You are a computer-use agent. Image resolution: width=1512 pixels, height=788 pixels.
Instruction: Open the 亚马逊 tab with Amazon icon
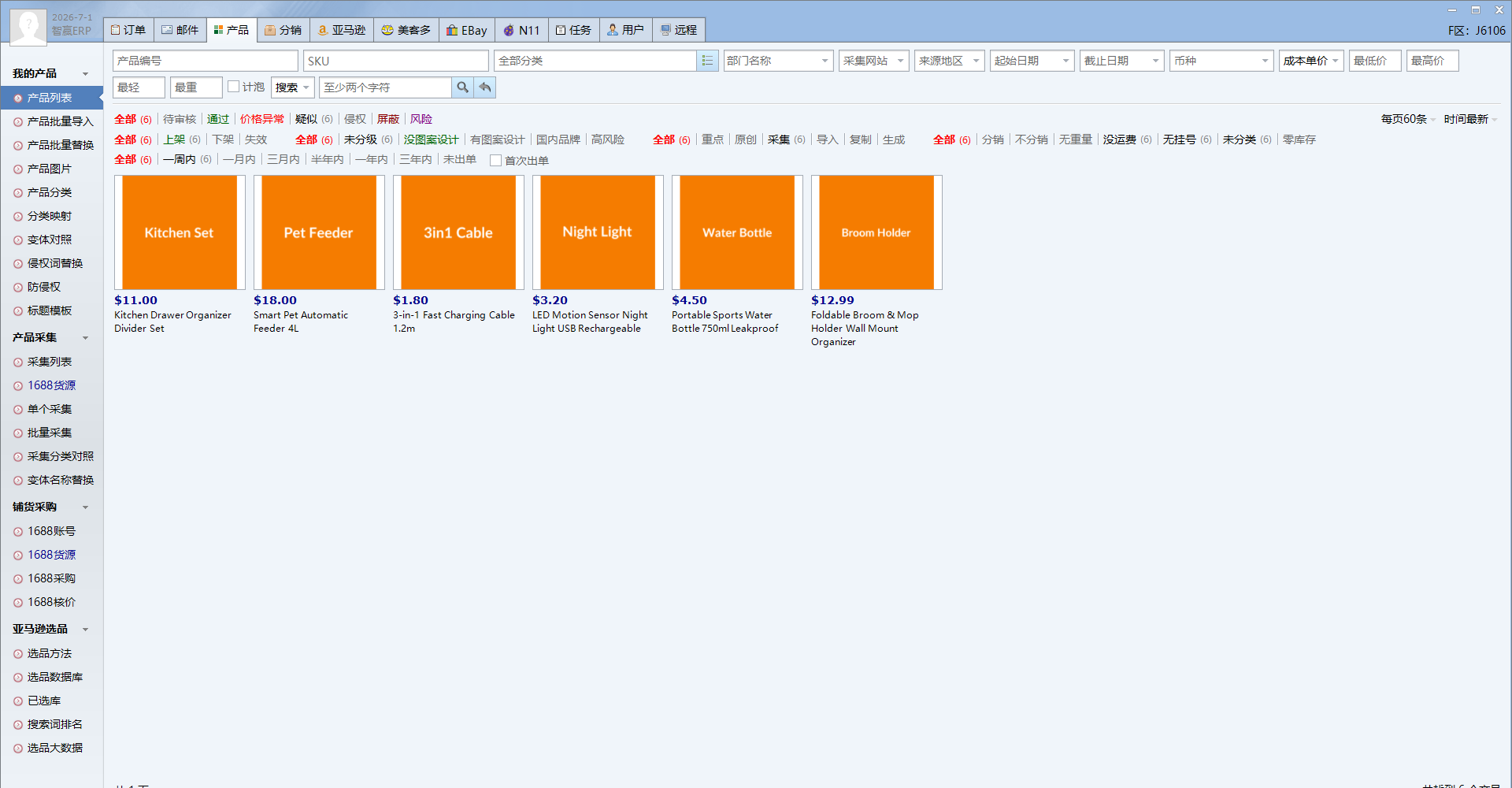(x=342, y=30)
